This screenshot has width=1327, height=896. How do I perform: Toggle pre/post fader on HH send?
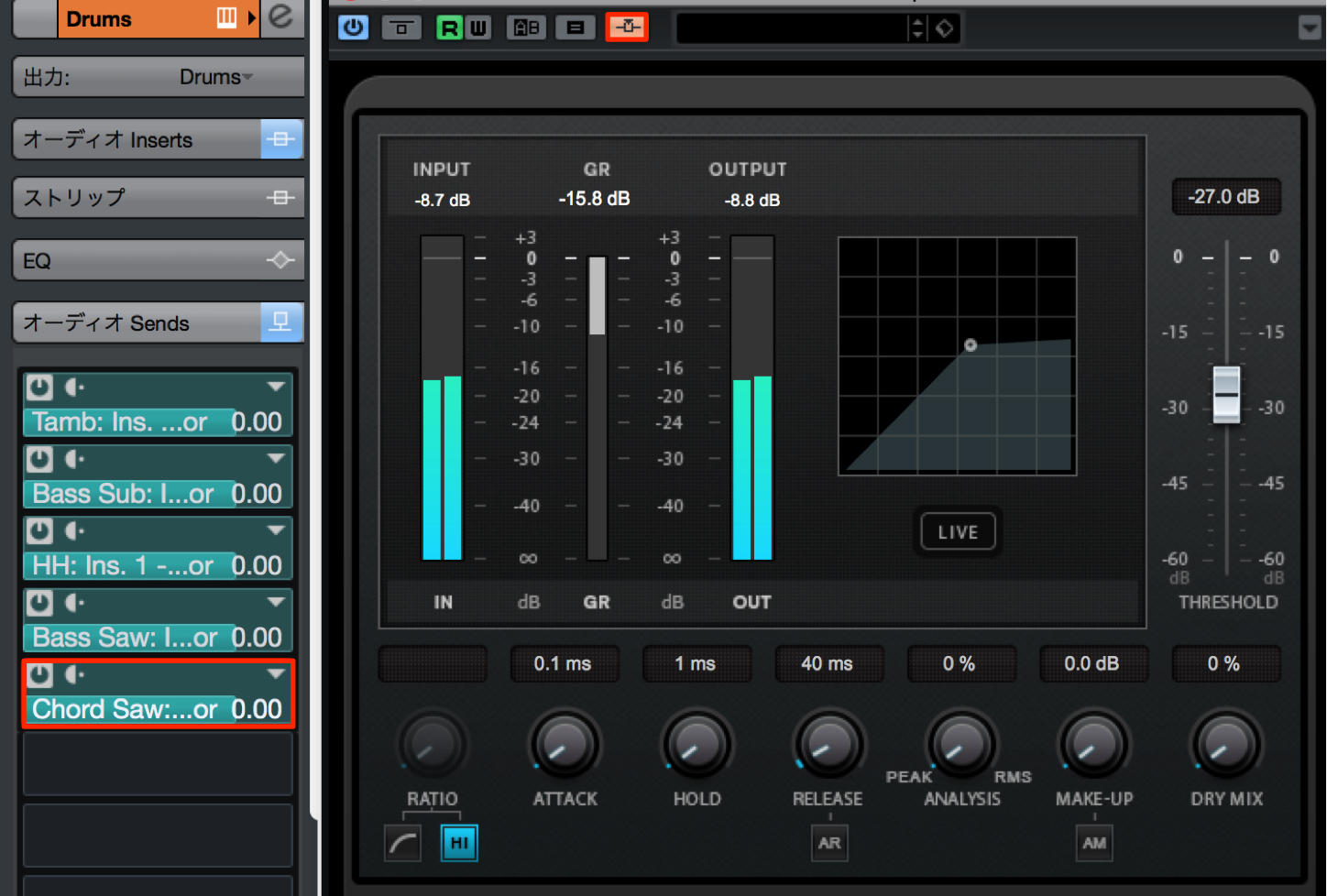74,531
